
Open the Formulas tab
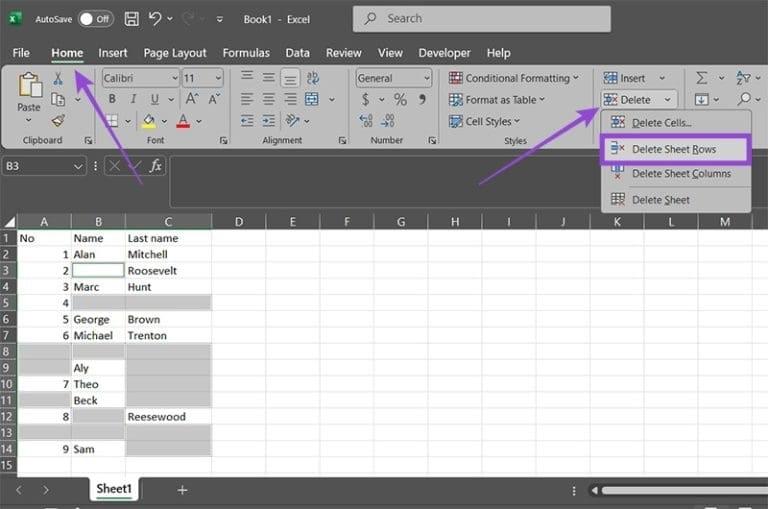click(x=246, y=53)
